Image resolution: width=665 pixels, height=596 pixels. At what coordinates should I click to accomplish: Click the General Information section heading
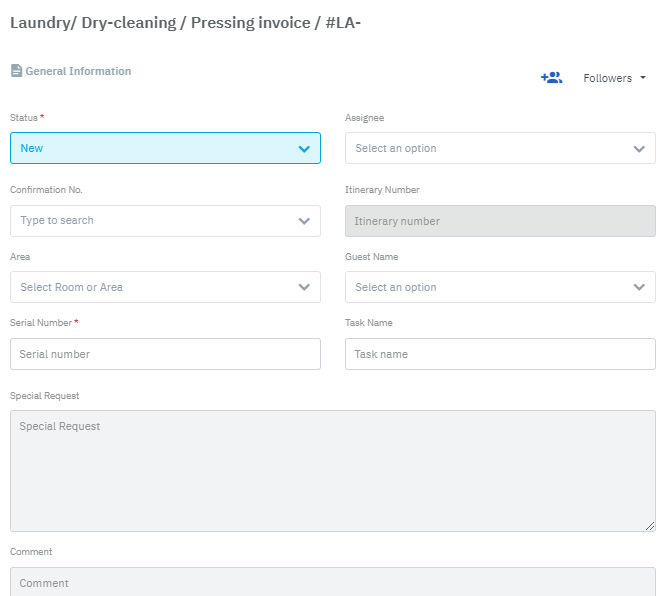tap(78, 71)
